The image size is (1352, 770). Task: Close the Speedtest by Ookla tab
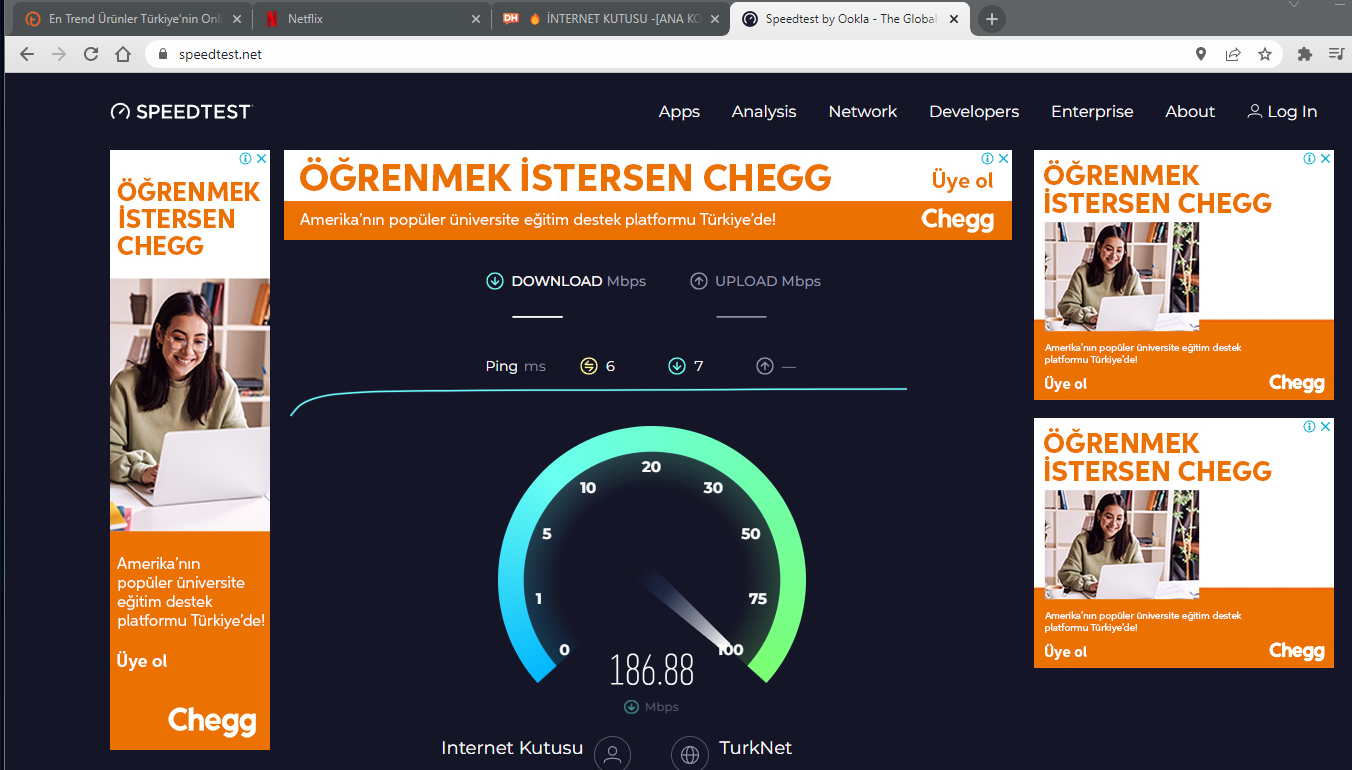click(954, 19)
